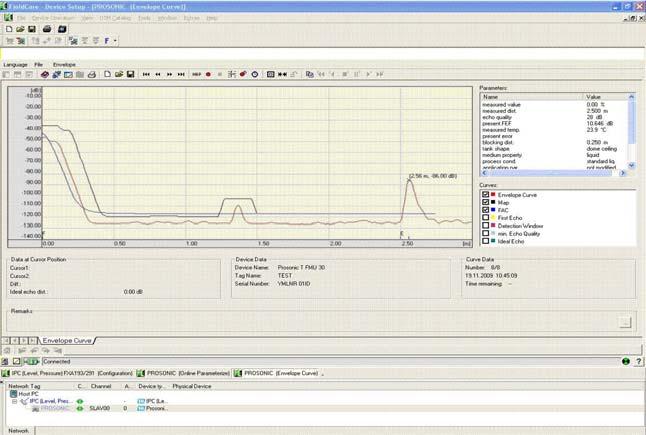Click the Parameters list scroll down arrow
Screen dimensions: 646x435
[x=631, y=165]
